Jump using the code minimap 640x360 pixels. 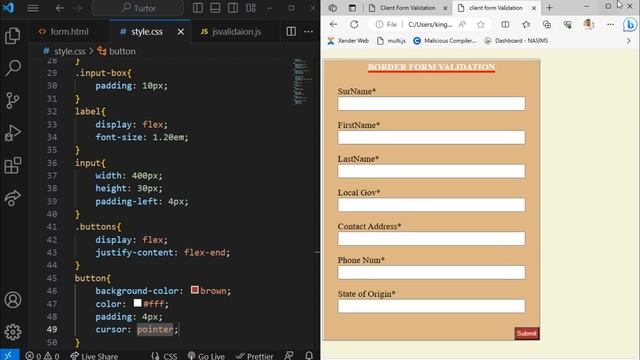tap(302, 82)
